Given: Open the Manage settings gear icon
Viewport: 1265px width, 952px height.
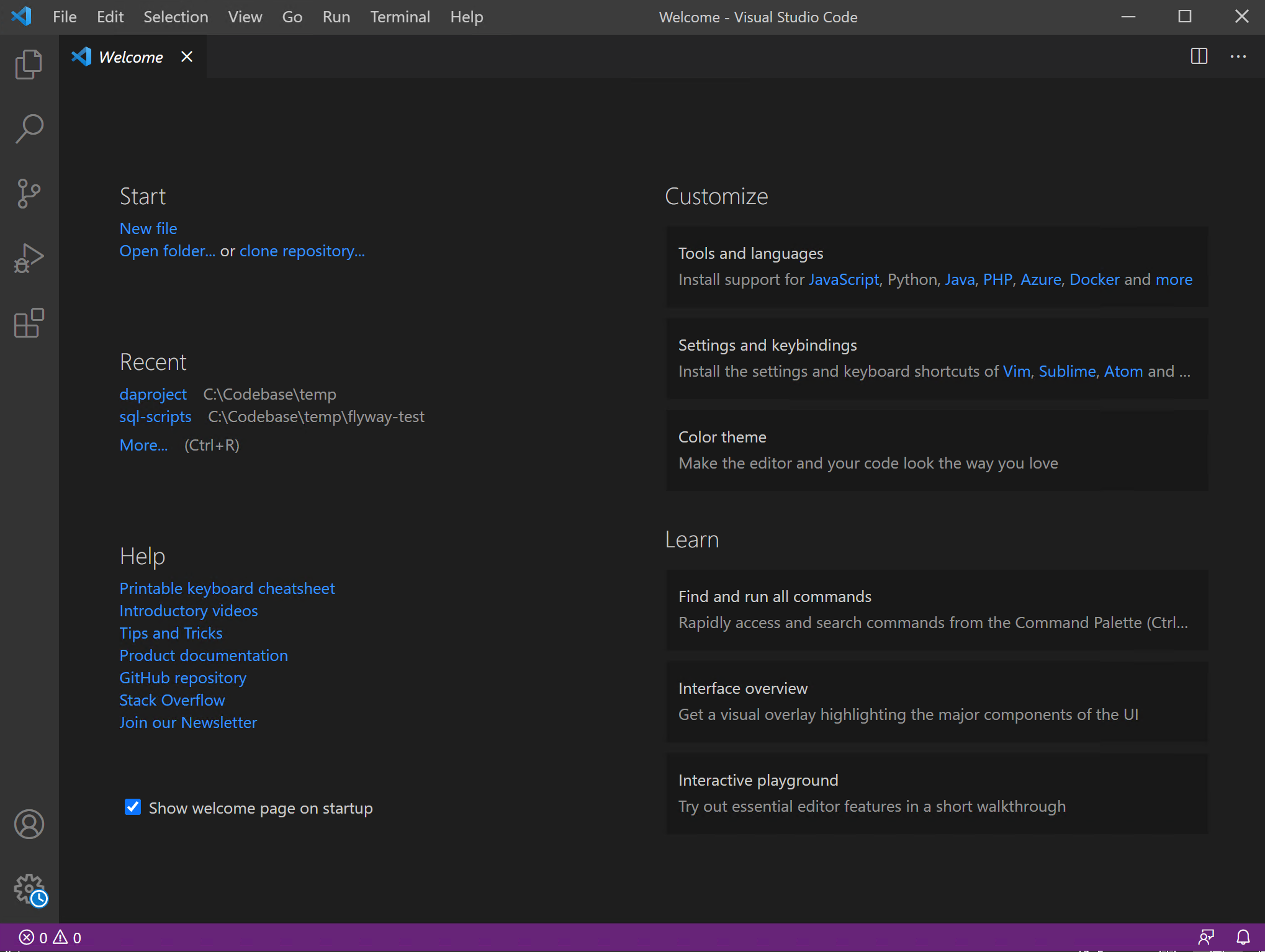Looking at the screenshot, I should [29, 890].
